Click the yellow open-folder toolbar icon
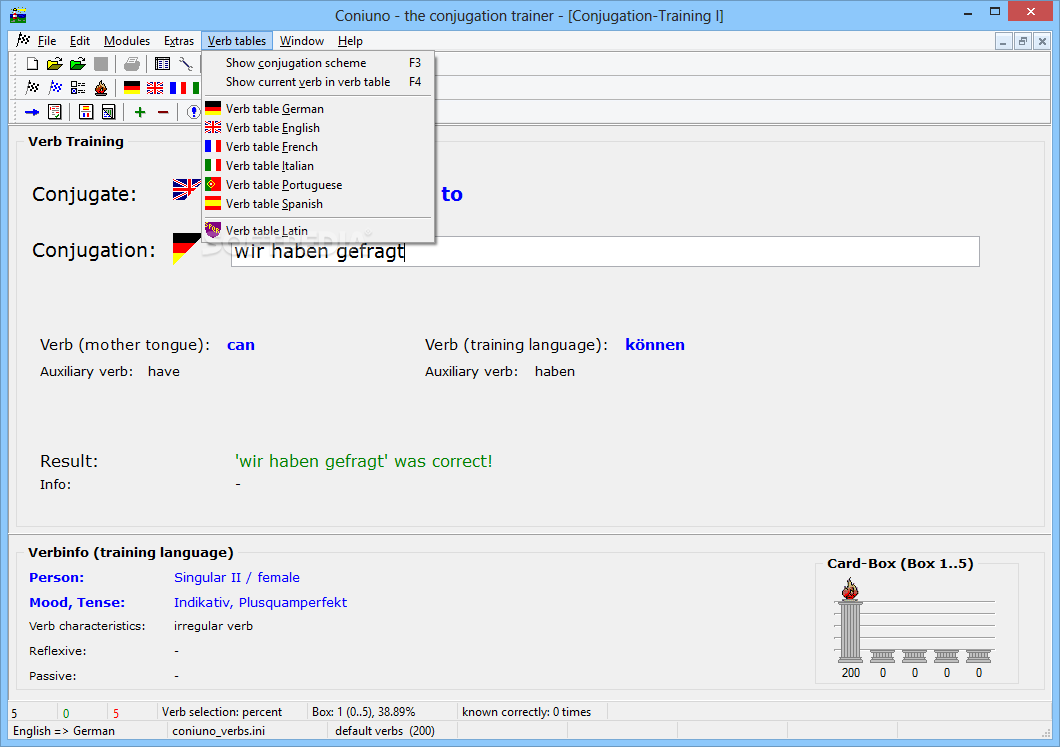Screen dimensions: 1060x747 click(x=55, y=64)
